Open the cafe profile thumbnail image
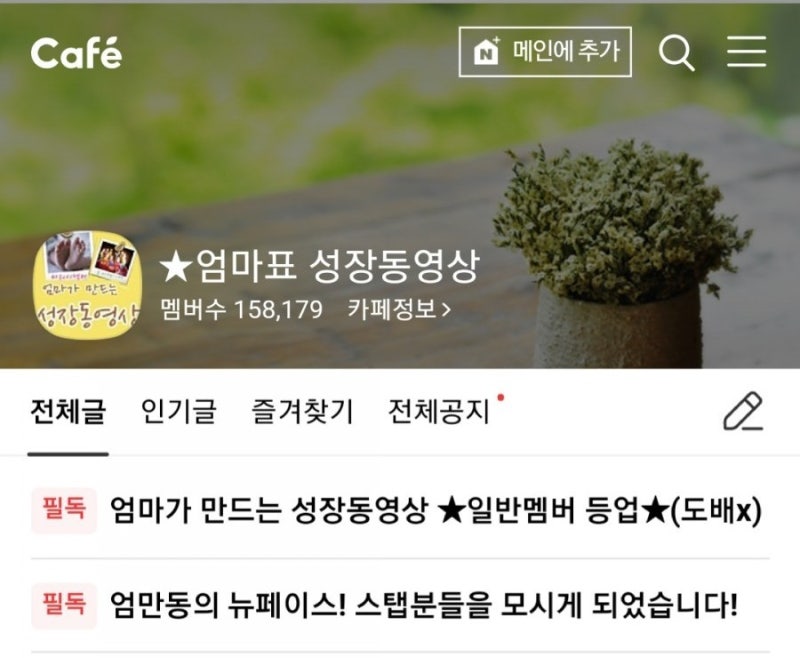The width and height of the screenshot is (800, 658). click(x=87, y=285)
